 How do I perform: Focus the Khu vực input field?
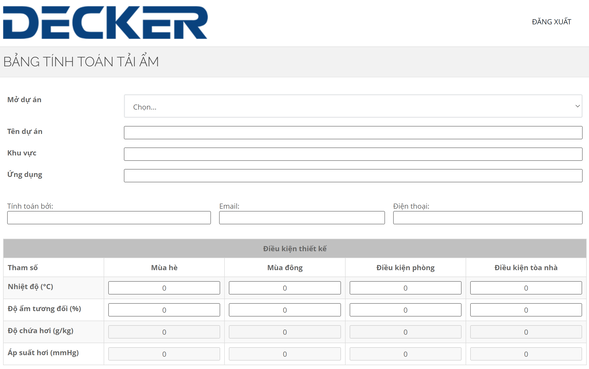click(x=353, y=154)
